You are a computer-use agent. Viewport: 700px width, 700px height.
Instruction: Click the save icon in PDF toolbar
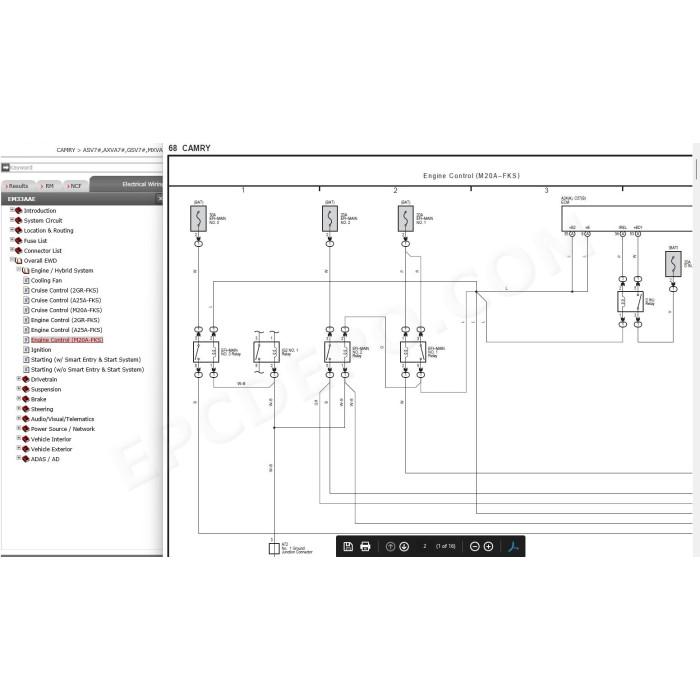(348, 546)
